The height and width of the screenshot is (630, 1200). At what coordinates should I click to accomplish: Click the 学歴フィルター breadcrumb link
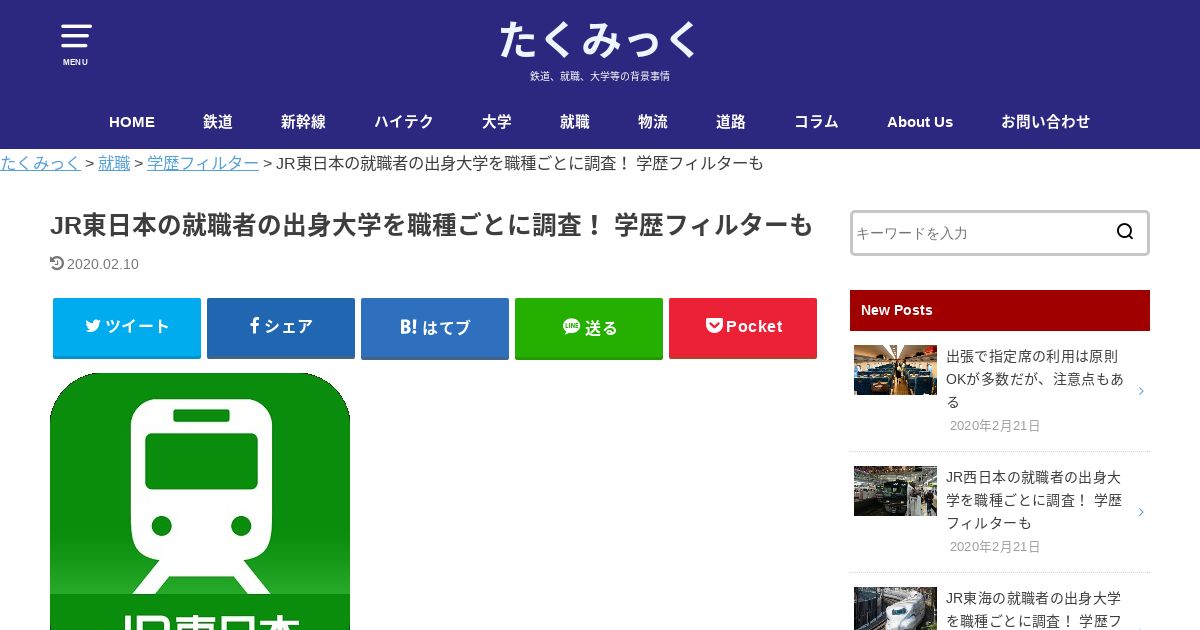[203, 163]
